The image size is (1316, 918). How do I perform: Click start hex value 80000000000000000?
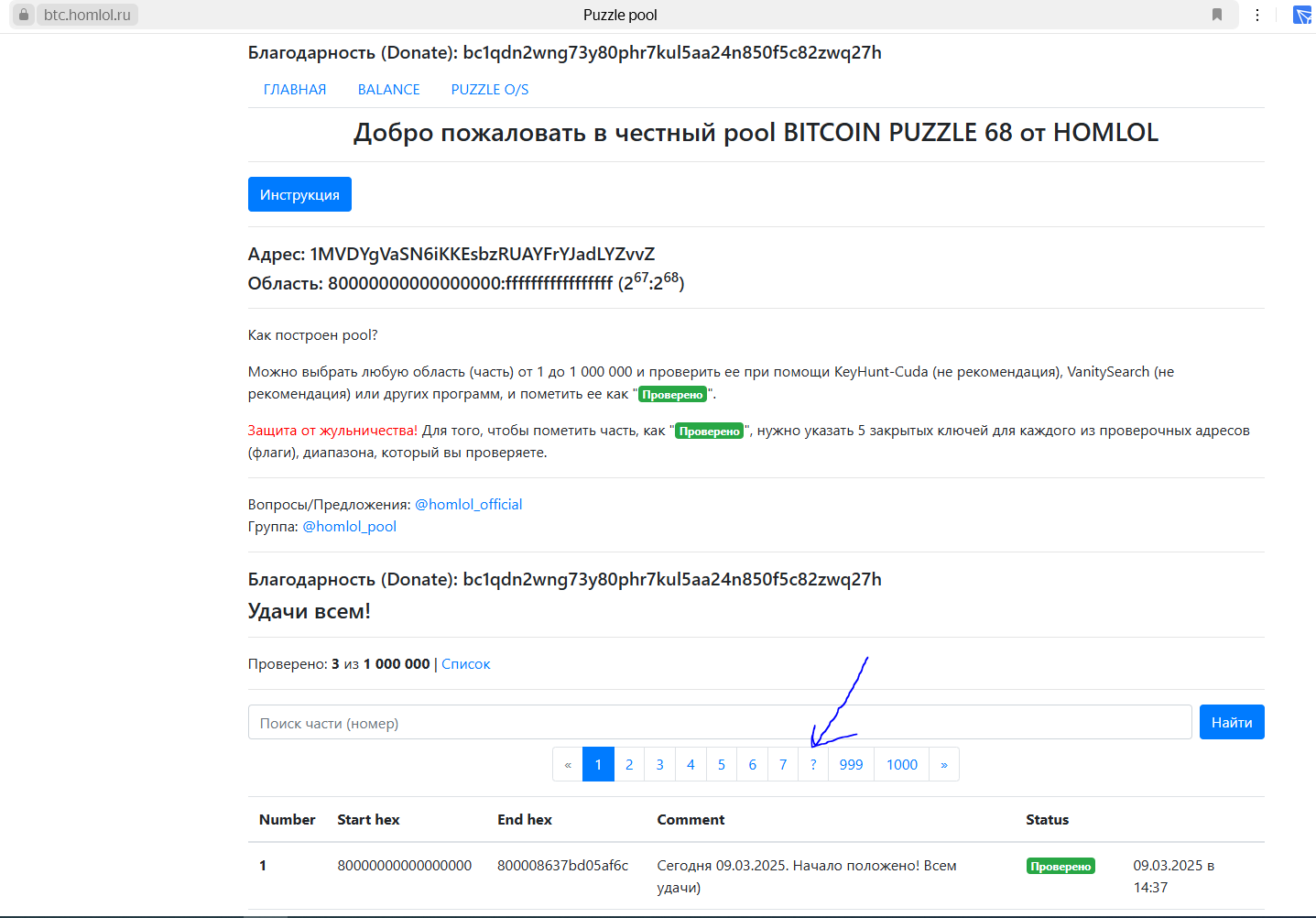pos(405,866)
